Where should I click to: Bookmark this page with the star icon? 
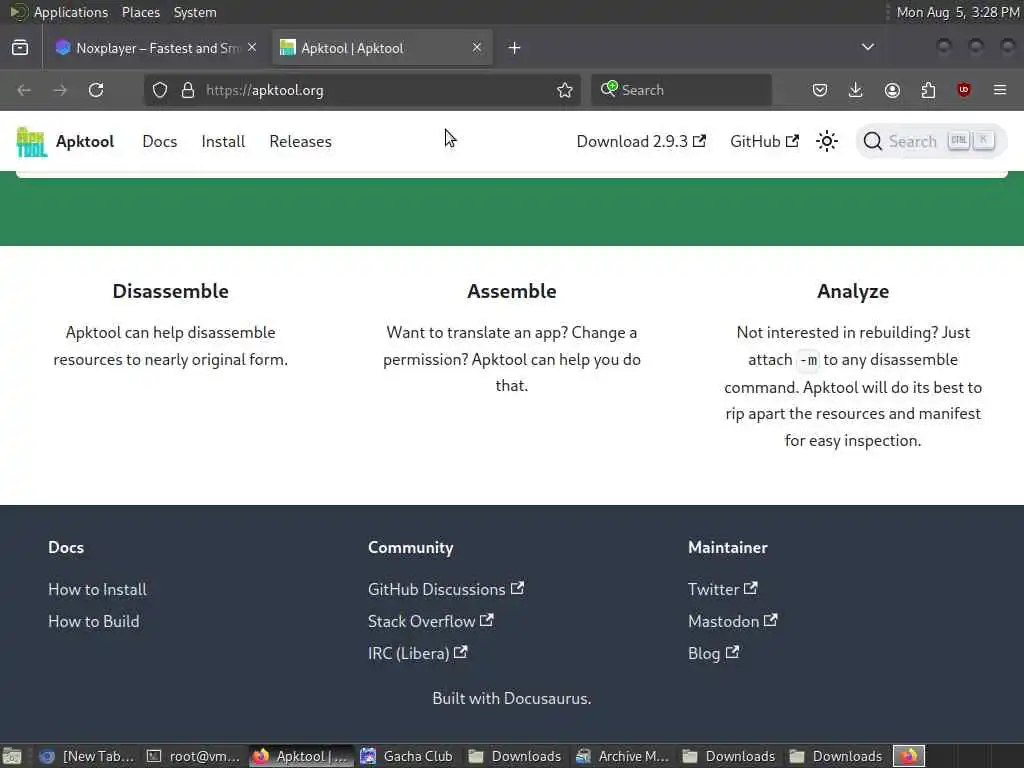coord(565,90)
